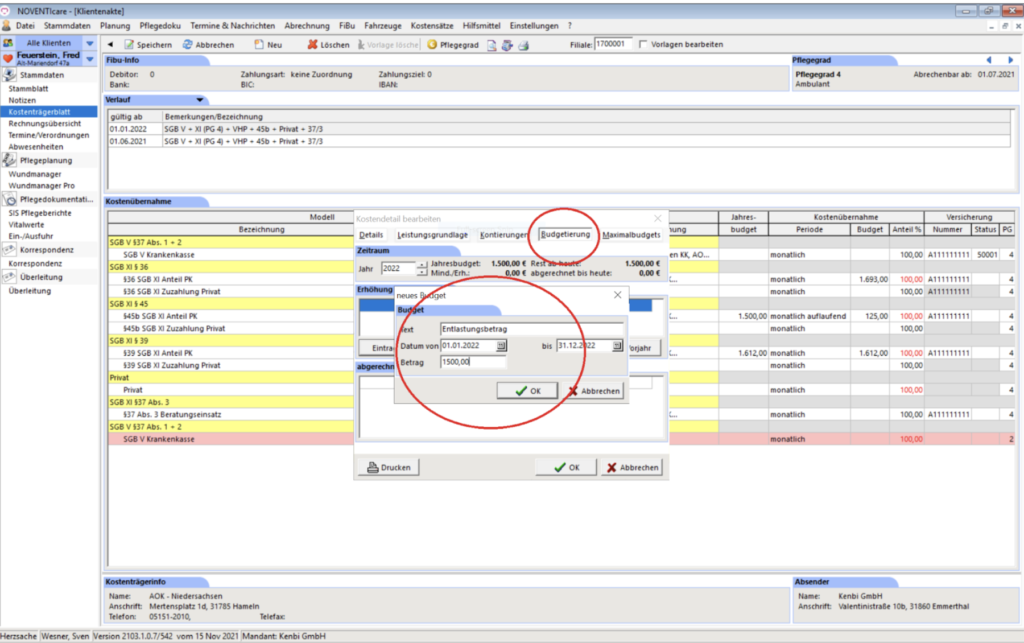
Task: Switch to the Kontierungen tab
Action: click(x=503, y=235)
